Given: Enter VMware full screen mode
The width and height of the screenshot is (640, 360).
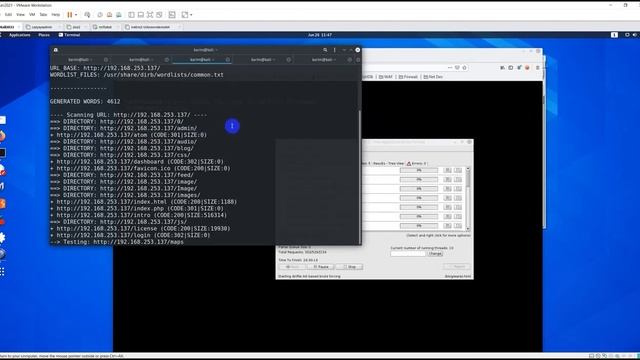Looking at the screenshot, I should tap(150, 15).
